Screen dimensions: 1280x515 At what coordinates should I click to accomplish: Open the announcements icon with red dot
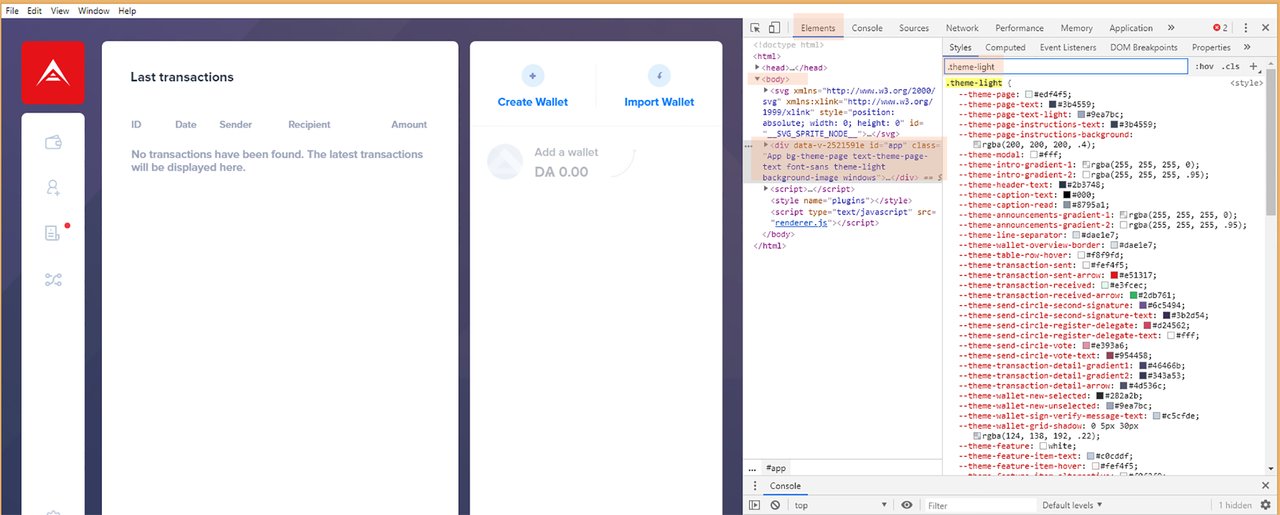coord(54,233)
